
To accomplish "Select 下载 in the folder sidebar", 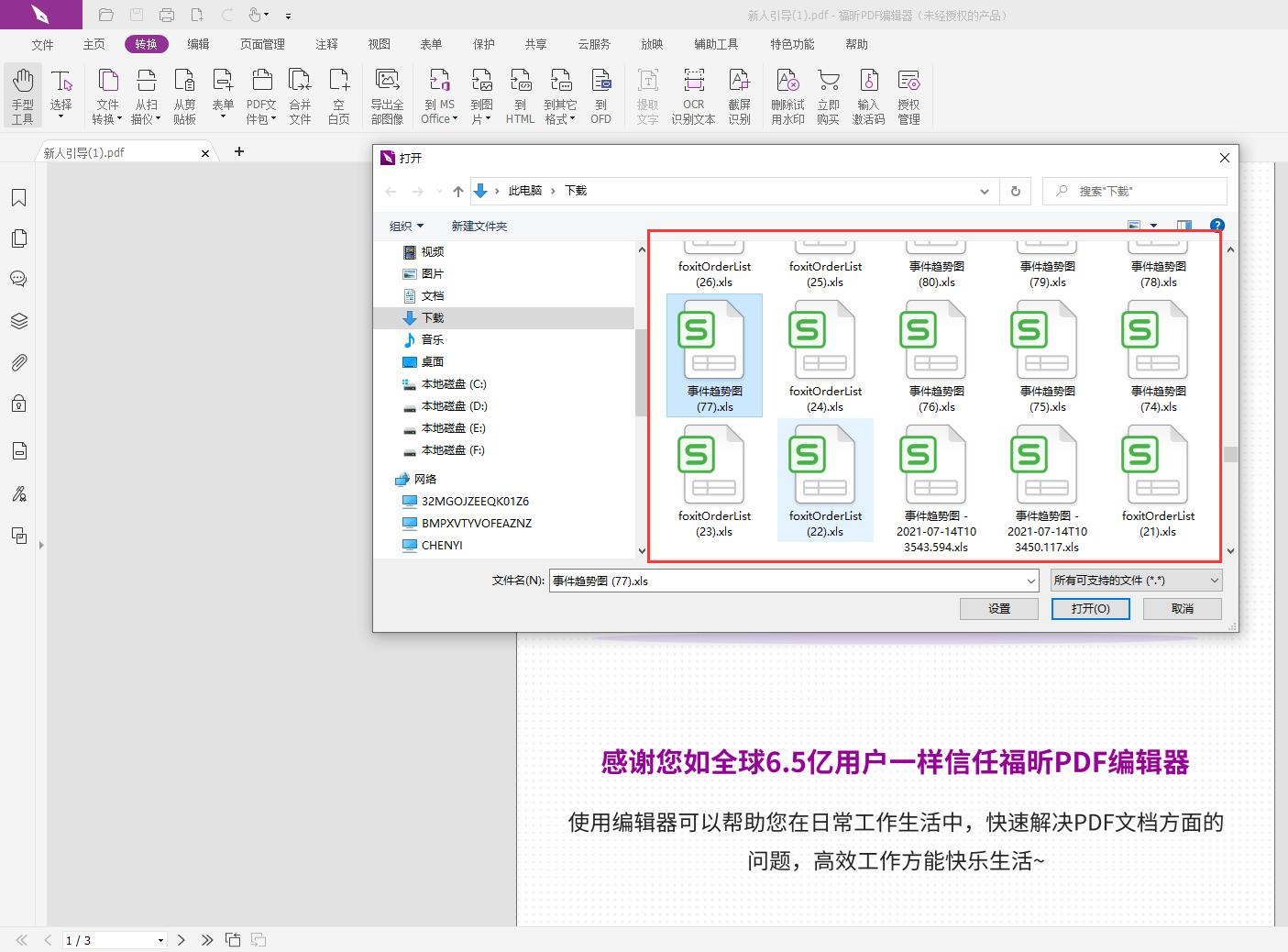I will pyautogui.click(x=432, y=317).
